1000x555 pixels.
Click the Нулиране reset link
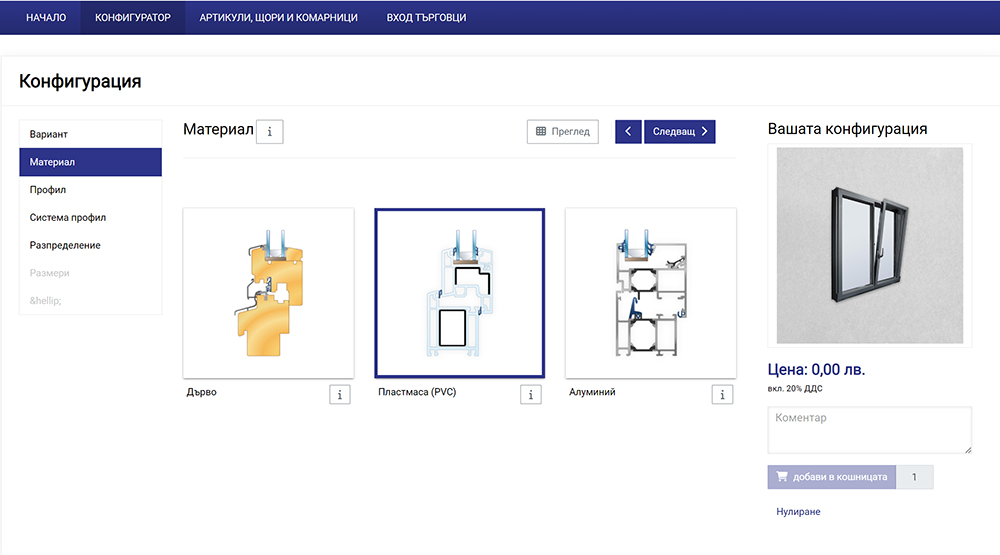click(x=798, y=512)
